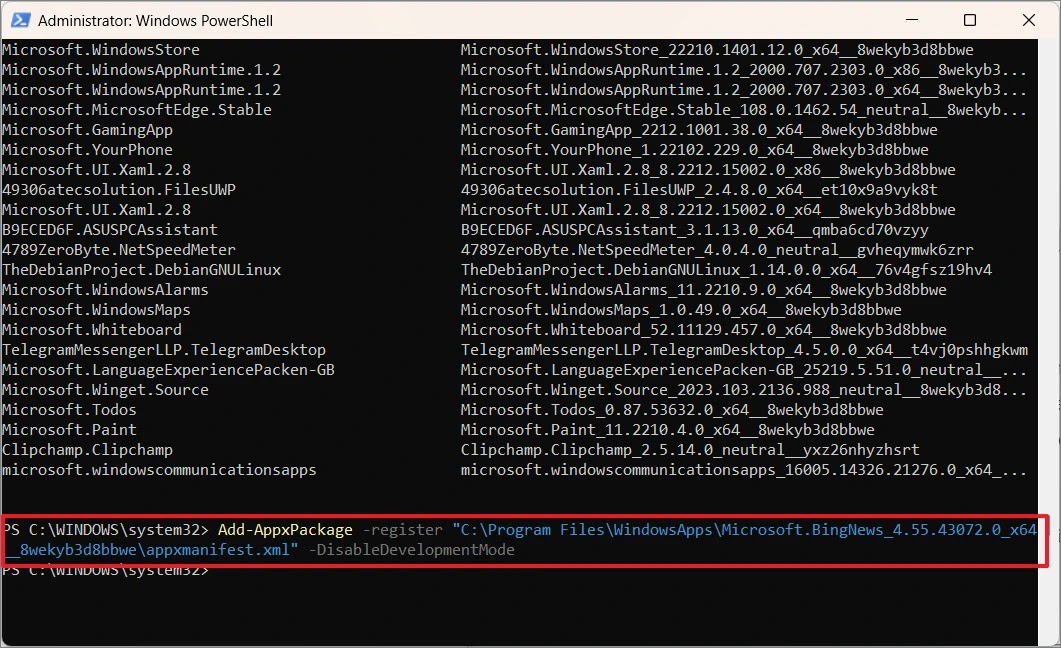
Task: Select the Microsoft.Todos line
Action: pos(69,409)
